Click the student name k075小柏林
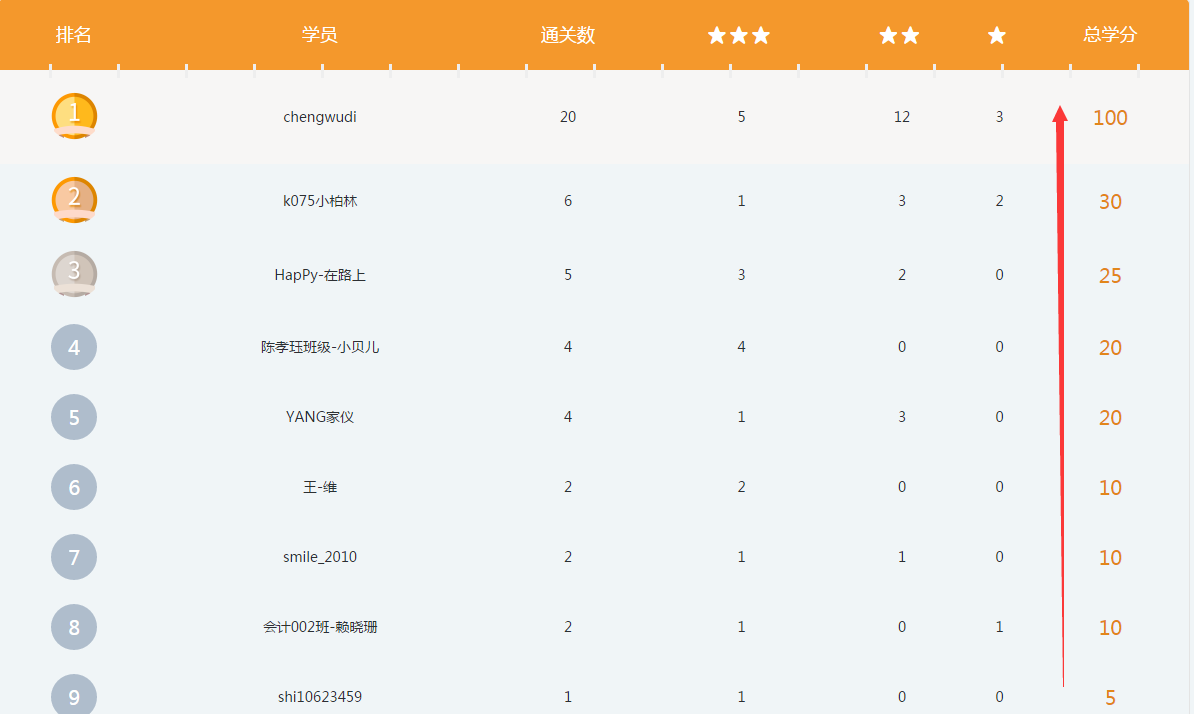The image size is (1194, 714). (x=320, y=200)
